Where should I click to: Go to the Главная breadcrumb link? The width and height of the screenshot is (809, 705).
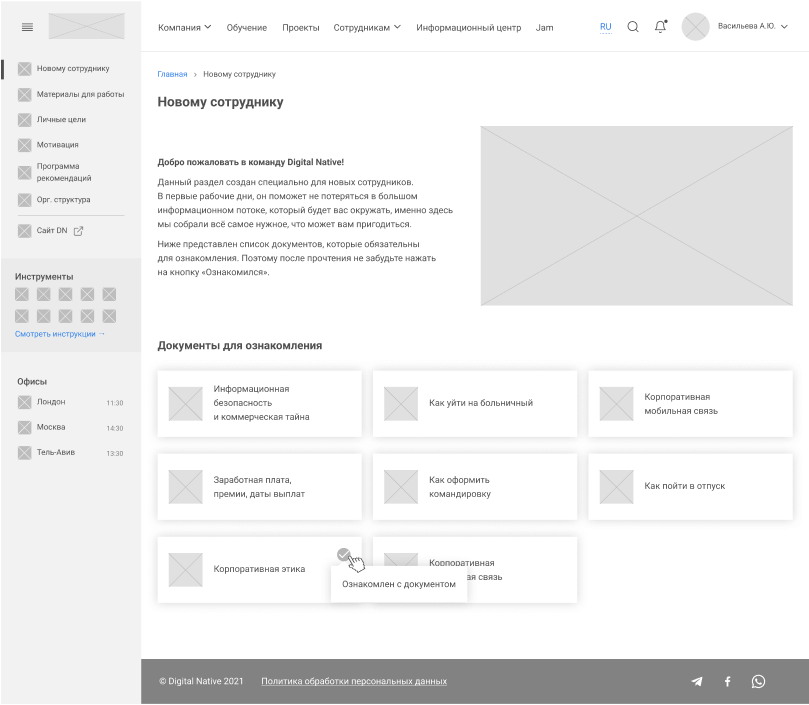(172, 74)
